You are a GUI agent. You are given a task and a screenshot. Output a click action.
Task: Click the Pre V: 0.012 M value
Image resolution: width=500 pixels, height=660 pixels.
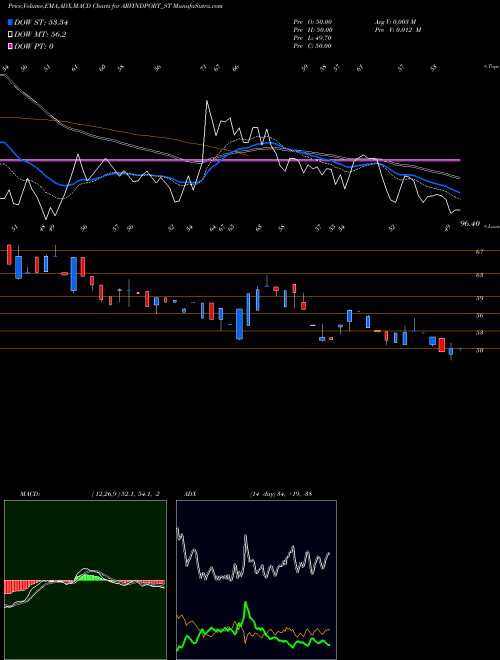(x=398, y=30)
